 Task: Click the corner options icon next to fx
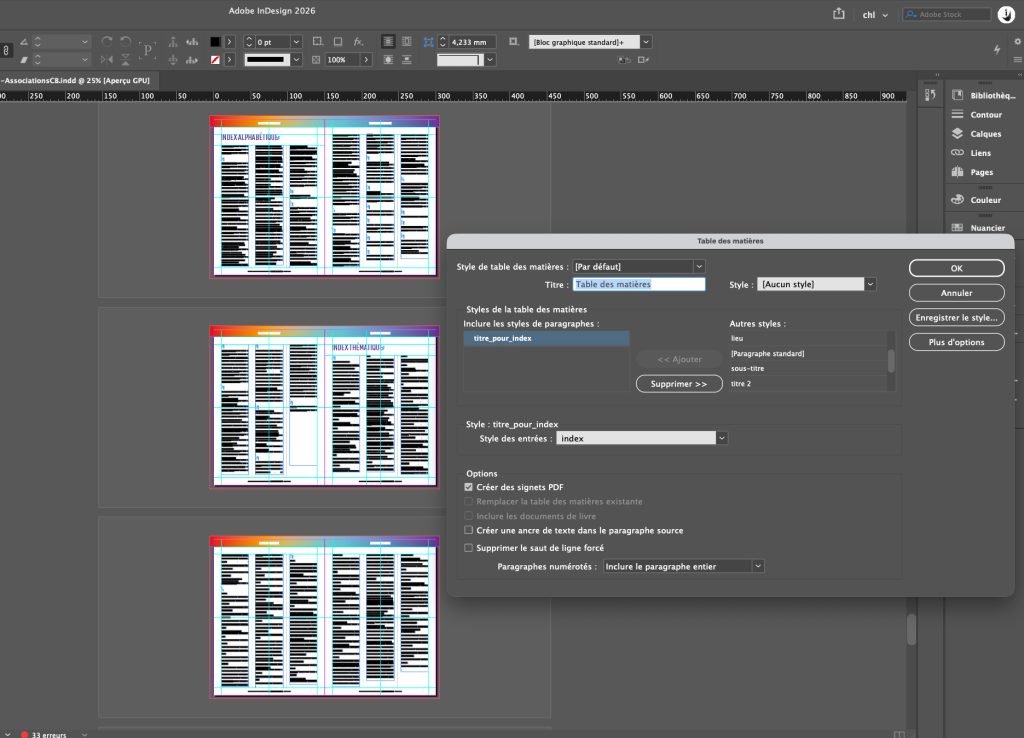click(317, 41)
